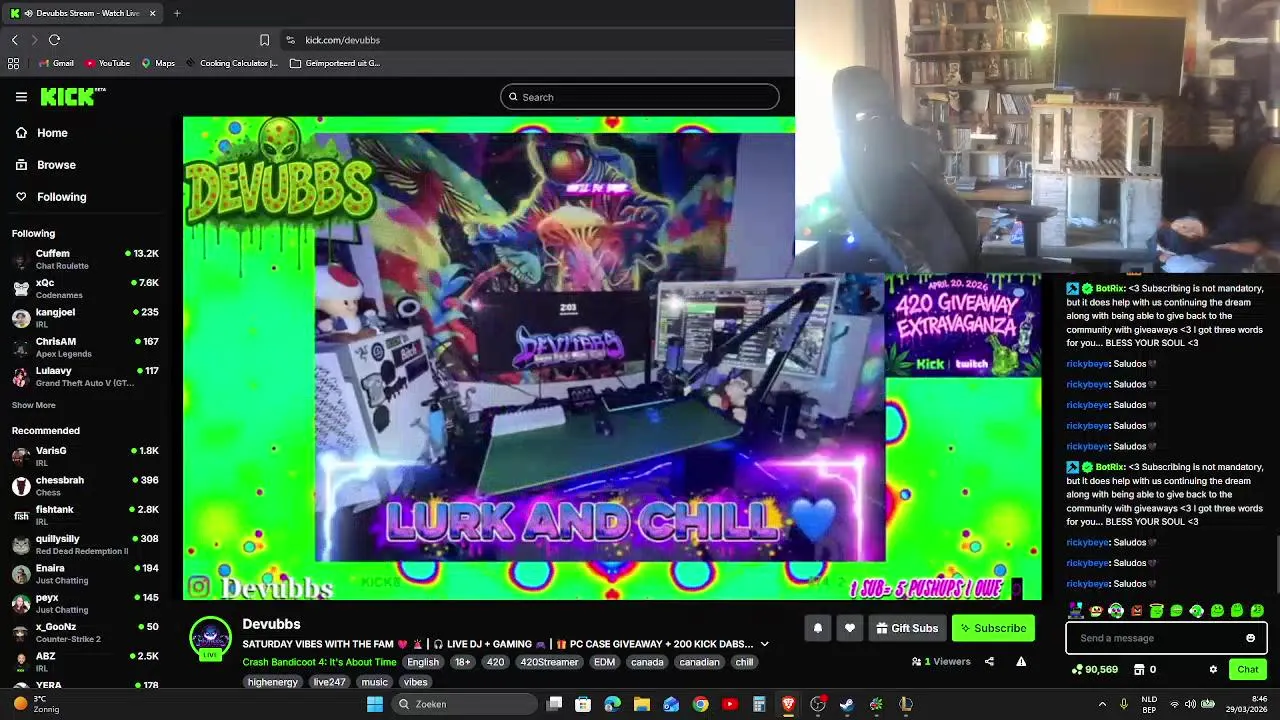Click the viewers count icon
Viewport: 1280px width, 720px height.
(916, 661)
